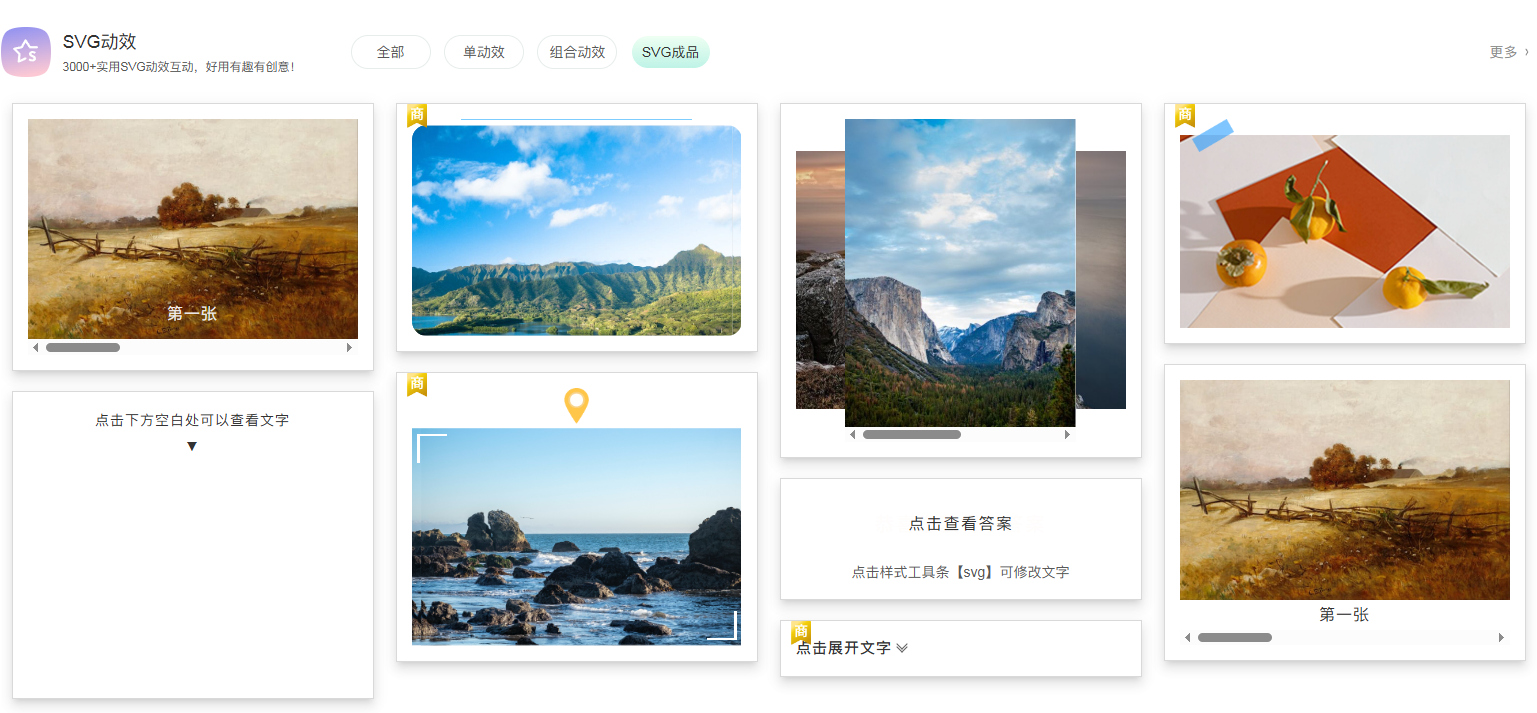Click the 商 badge on the rocky seashore card
Image resolution: width=1537 pixels, height=713 pixels.
417,384
